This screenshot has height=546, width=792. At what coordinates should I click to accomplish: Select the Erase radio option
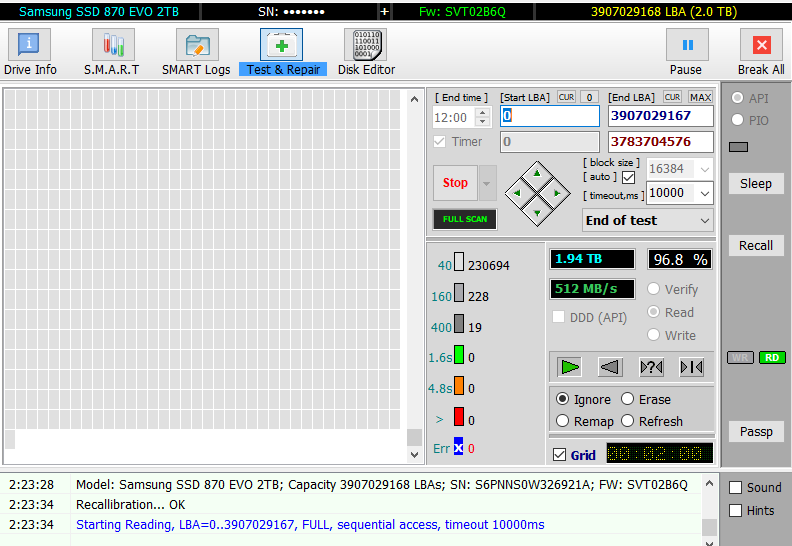pyautogui.click(x=627, y=399)
